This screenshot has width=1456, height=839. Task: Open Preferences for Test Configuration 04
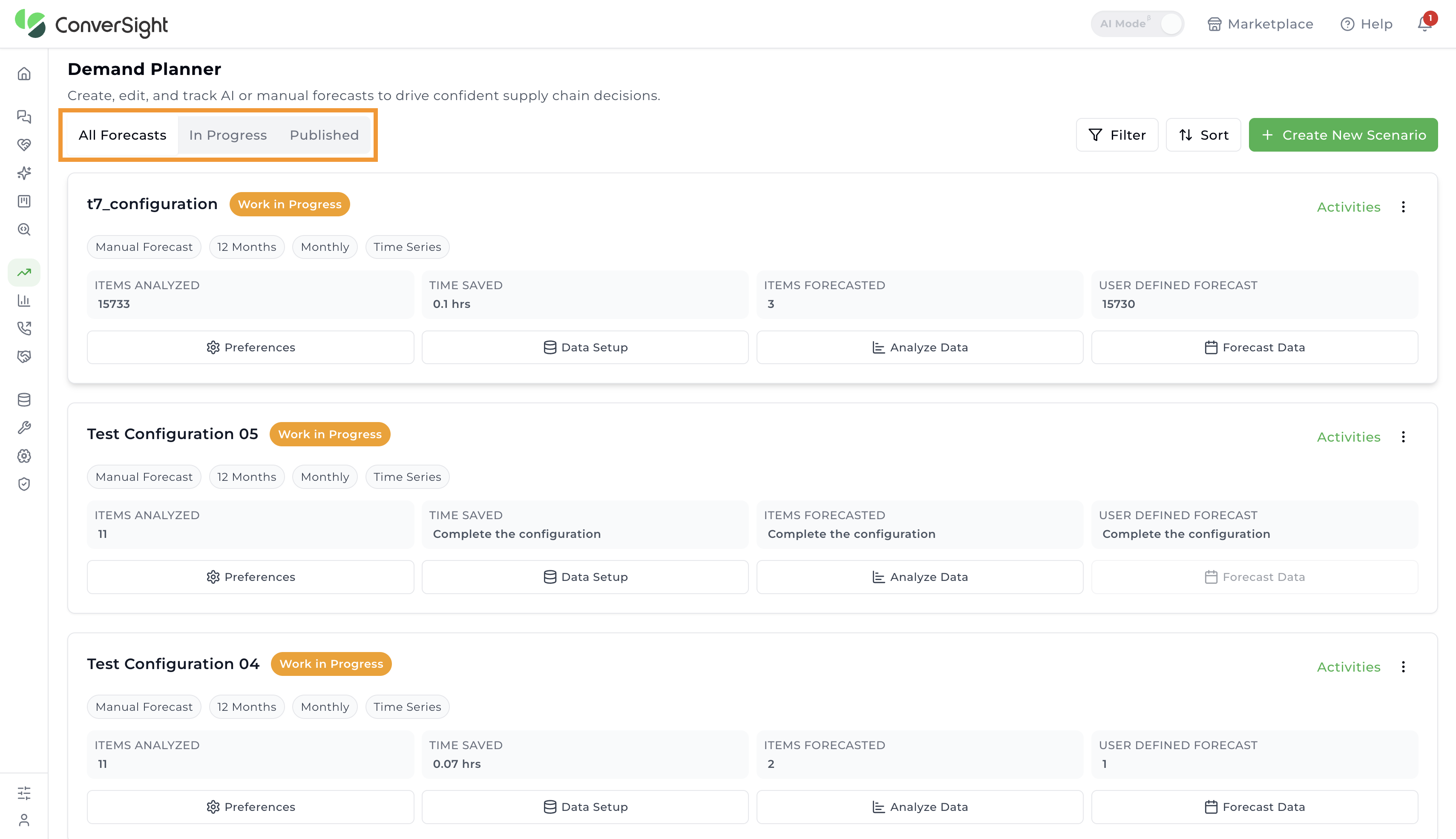(x=250, y=807)
